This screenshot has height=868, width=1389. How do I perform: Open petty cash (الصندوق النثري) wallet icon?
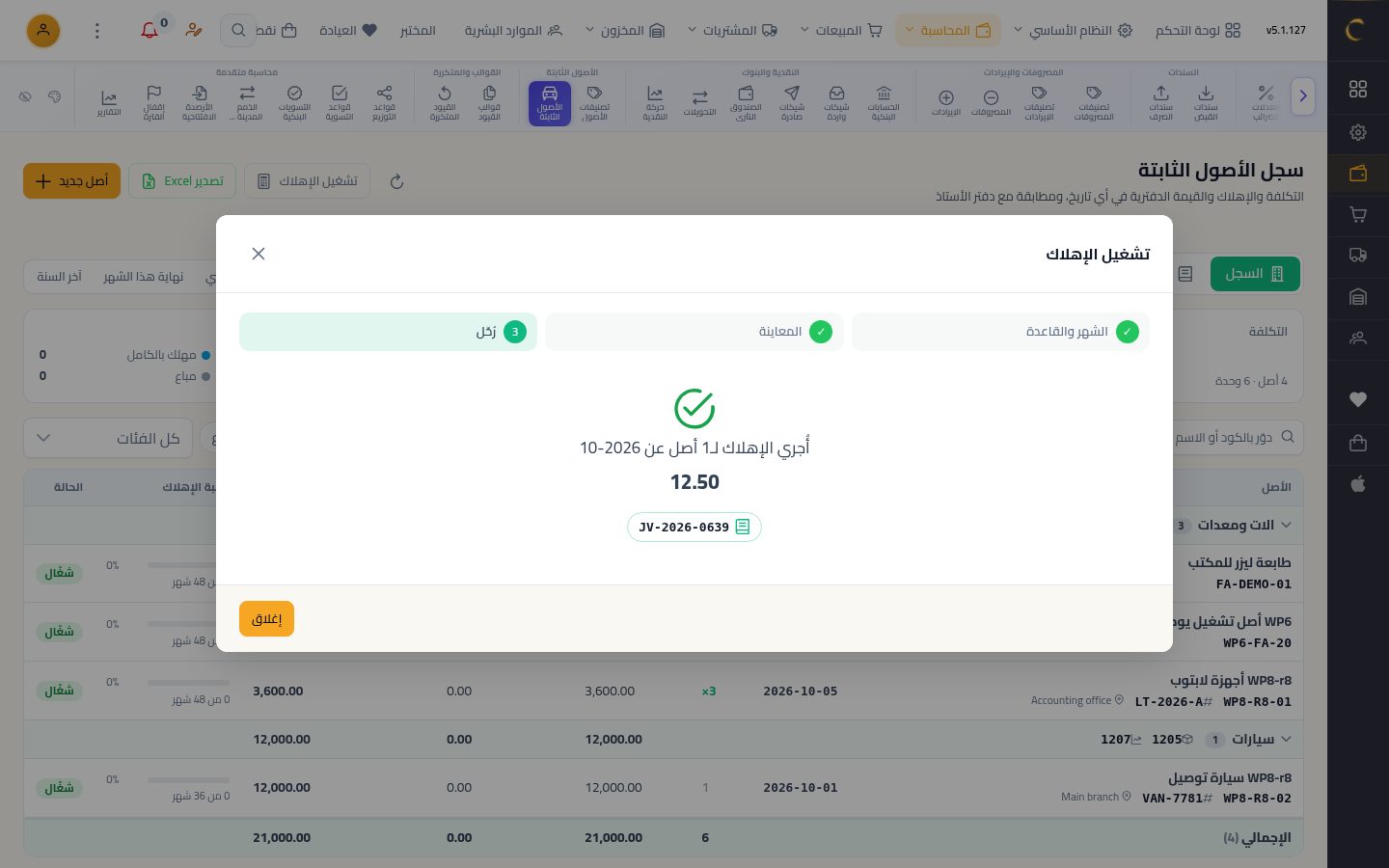click(746, 103)
